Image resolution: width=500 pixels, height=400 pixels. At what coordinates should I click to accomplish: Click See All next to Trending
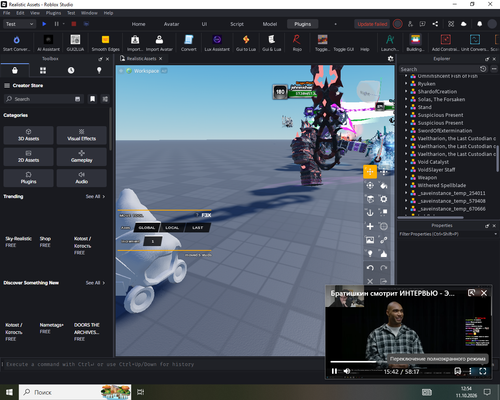(95, 196)
